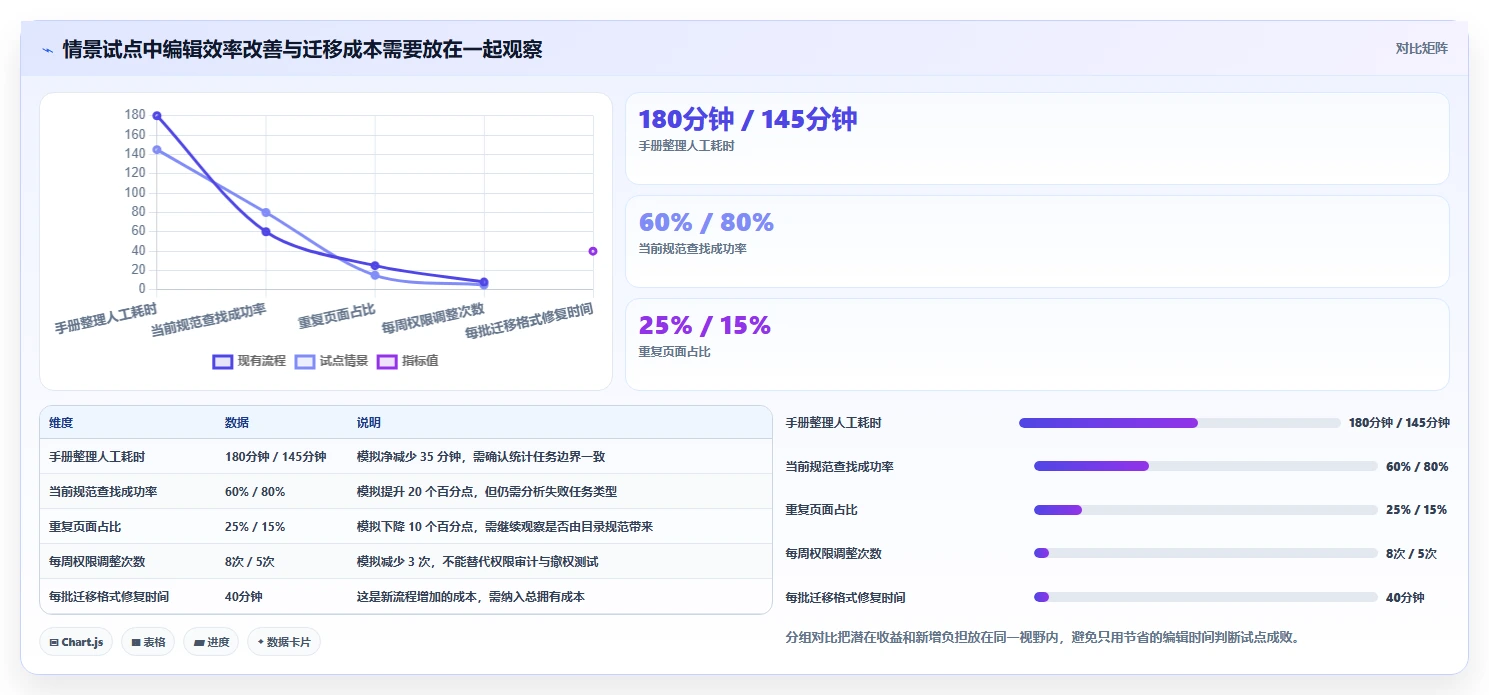Click the table value 180分钟 / 145分钟
This screenshot has height=695, width=1489.
coord(276,456)
